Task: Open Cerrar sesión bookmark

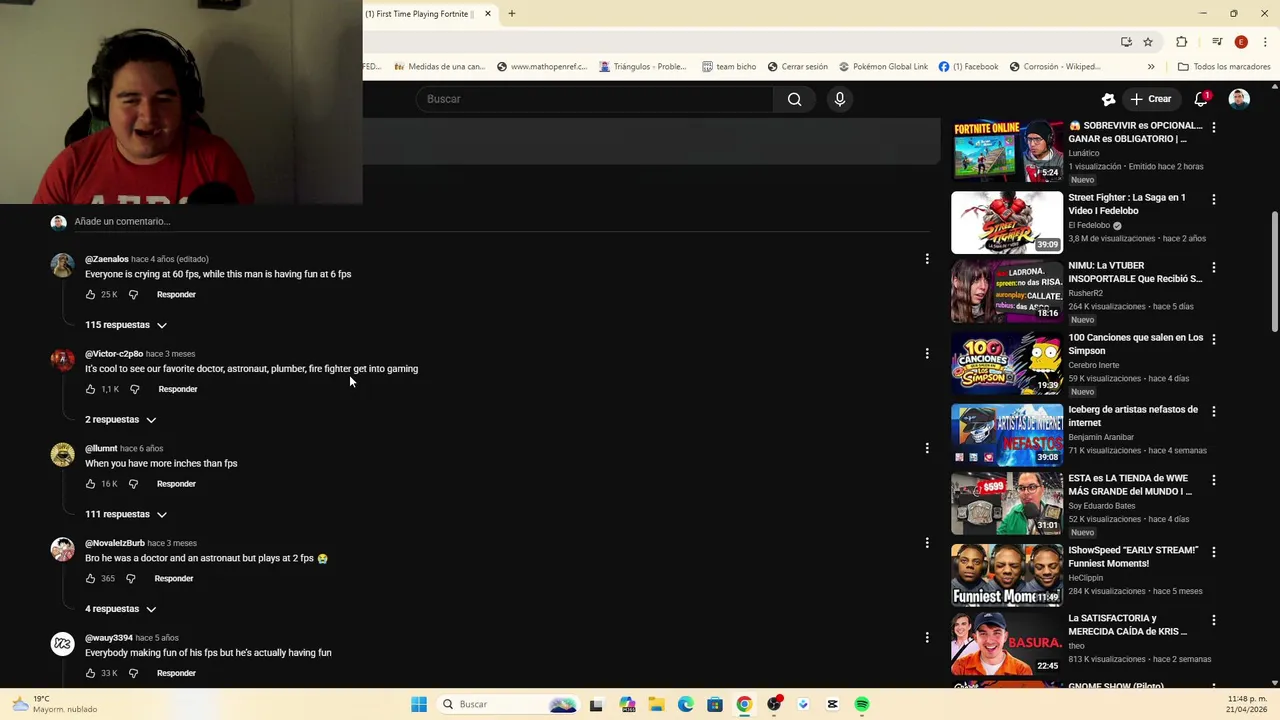Action: pyautogui.click(x=797, y=67)
